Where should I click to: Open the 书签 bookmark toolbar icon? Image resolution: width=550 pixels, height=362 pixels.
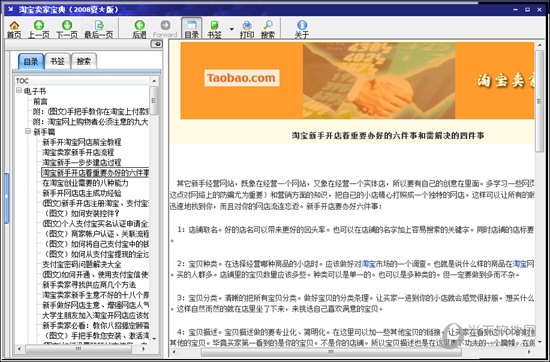coord(214,29)
